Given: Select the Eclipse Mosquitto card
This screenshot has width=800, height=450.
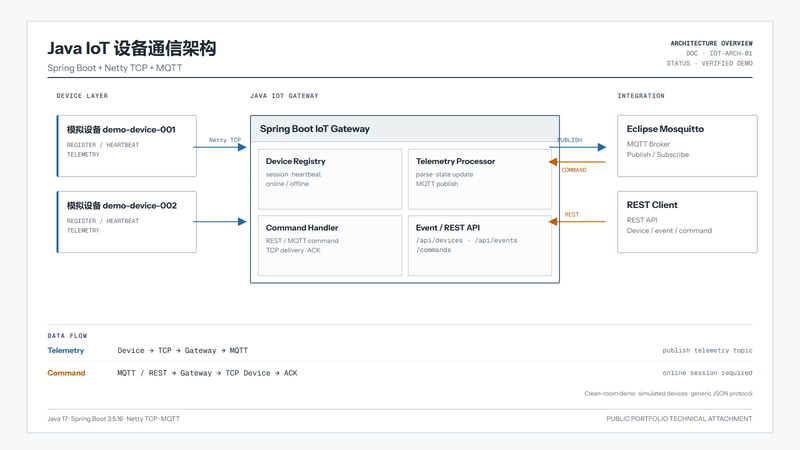Looking at the screenshot, I should coord(687,146).
